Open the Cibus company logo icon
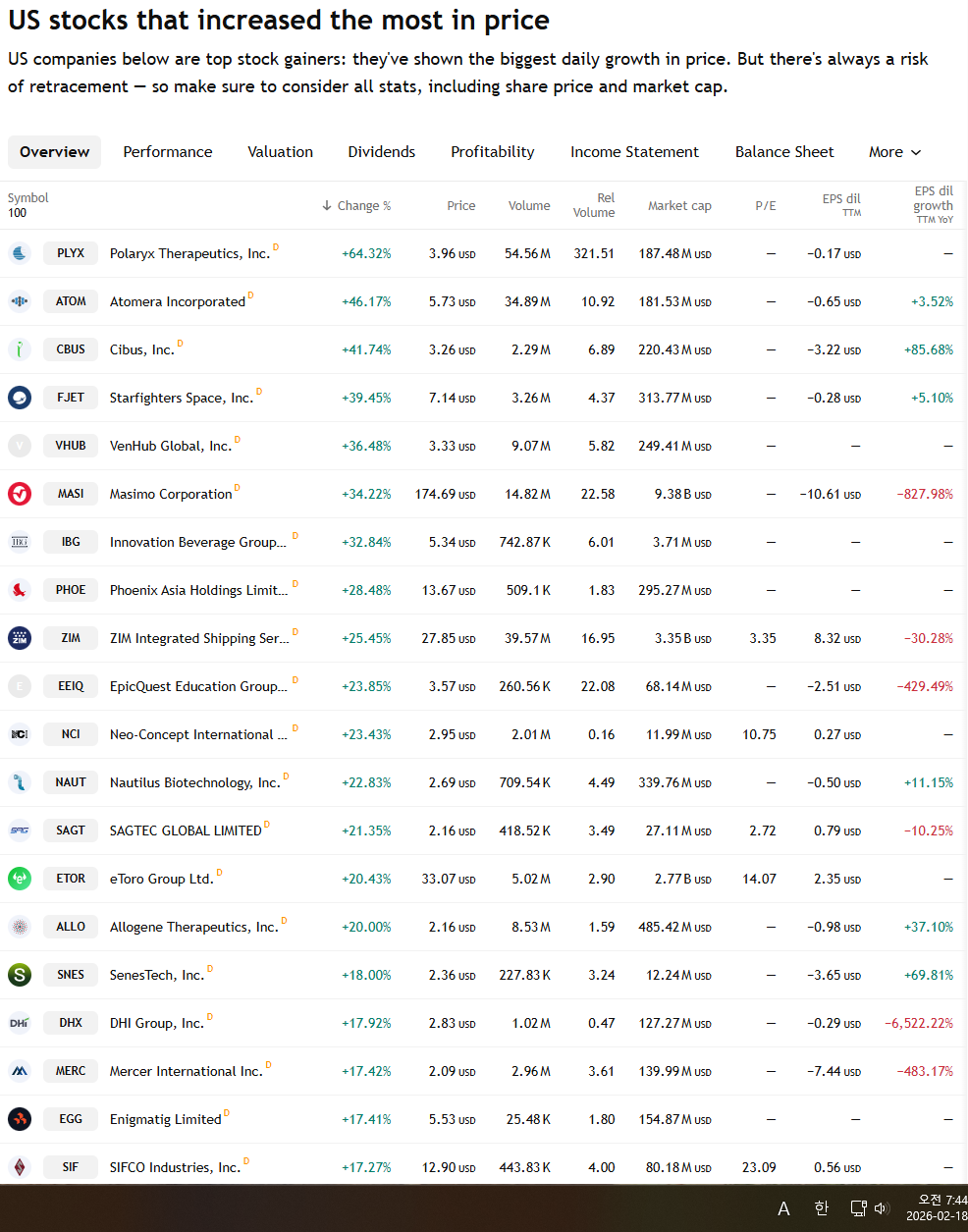Screen dimensions: 968x1232 click(x=20, y=349)
